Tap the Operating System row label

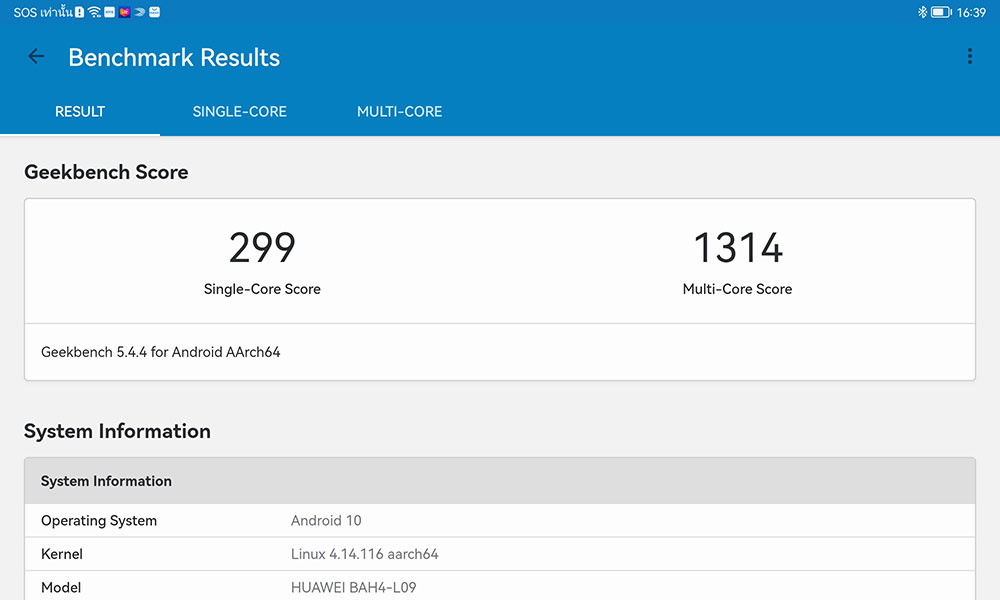click(99, 520)
